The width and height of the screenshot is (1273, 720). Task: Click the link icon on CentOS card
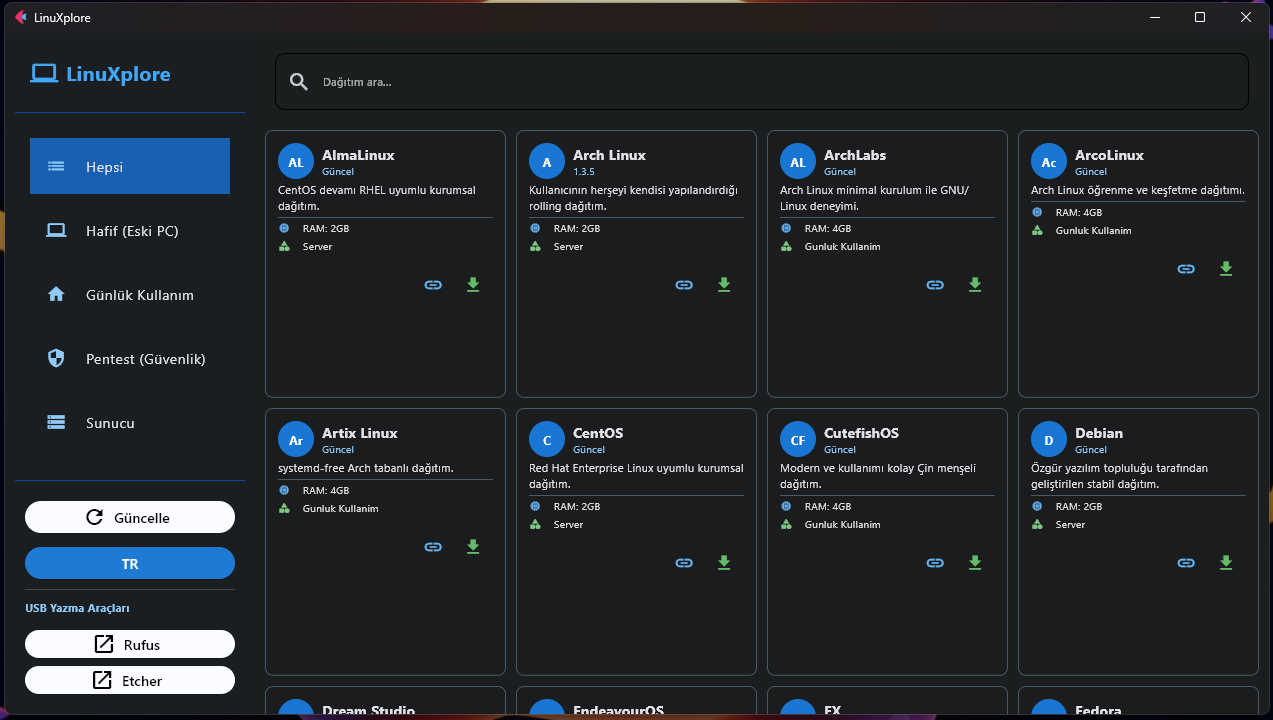click(x=684, y=563)
